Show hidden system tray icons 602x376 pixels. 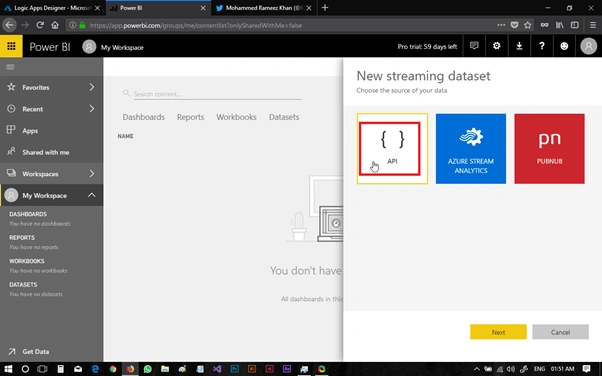(476, 369)
